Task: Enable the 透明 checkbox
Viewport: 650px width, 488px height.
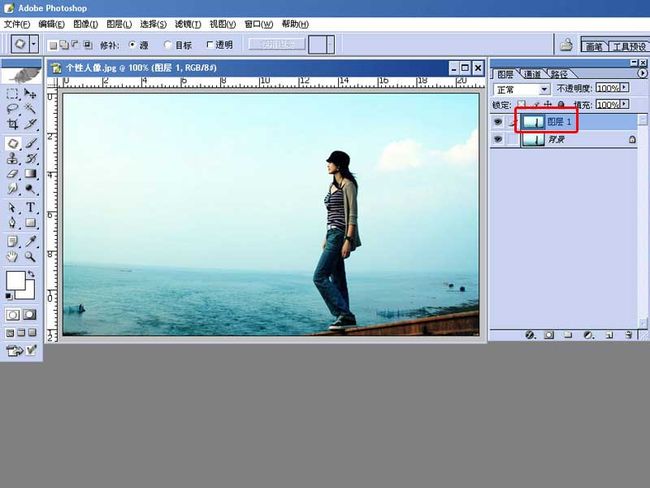Action: pos(209,44)
